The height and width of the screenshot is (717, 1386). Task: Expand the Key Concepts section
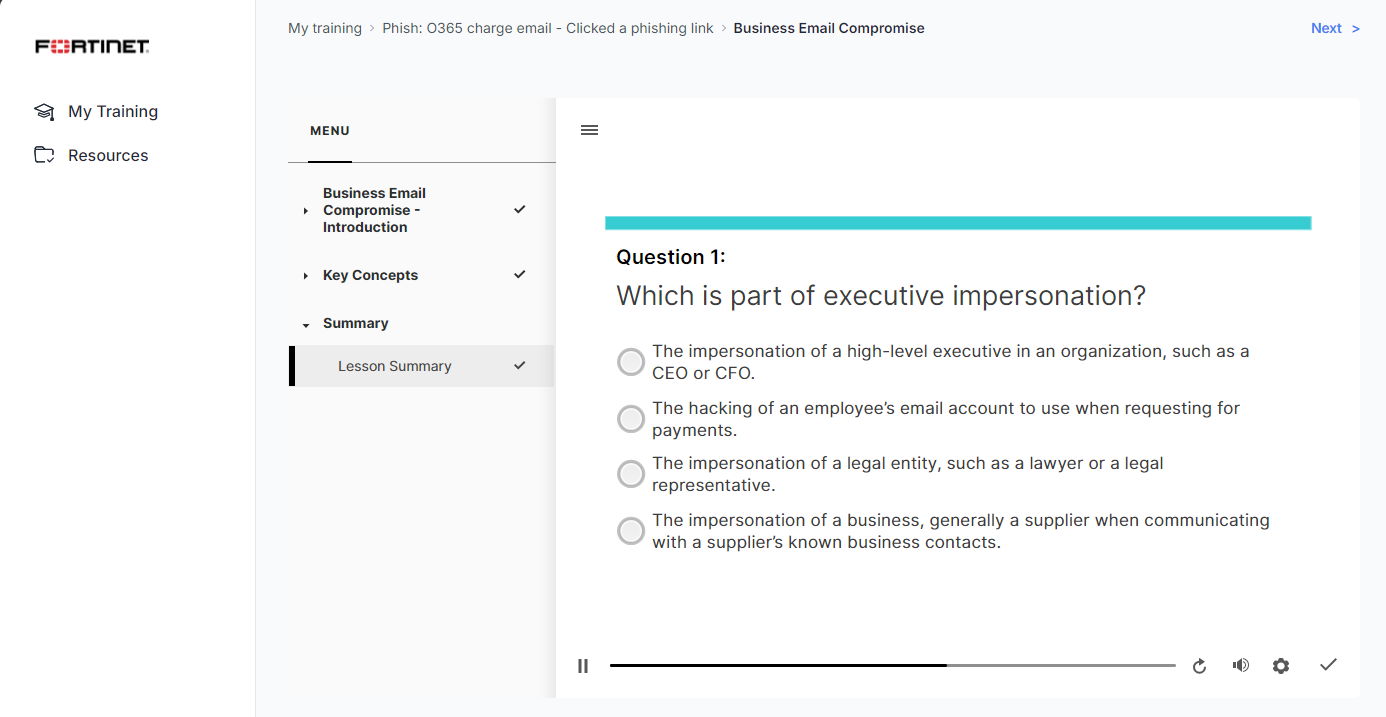[x=306, y=276]
